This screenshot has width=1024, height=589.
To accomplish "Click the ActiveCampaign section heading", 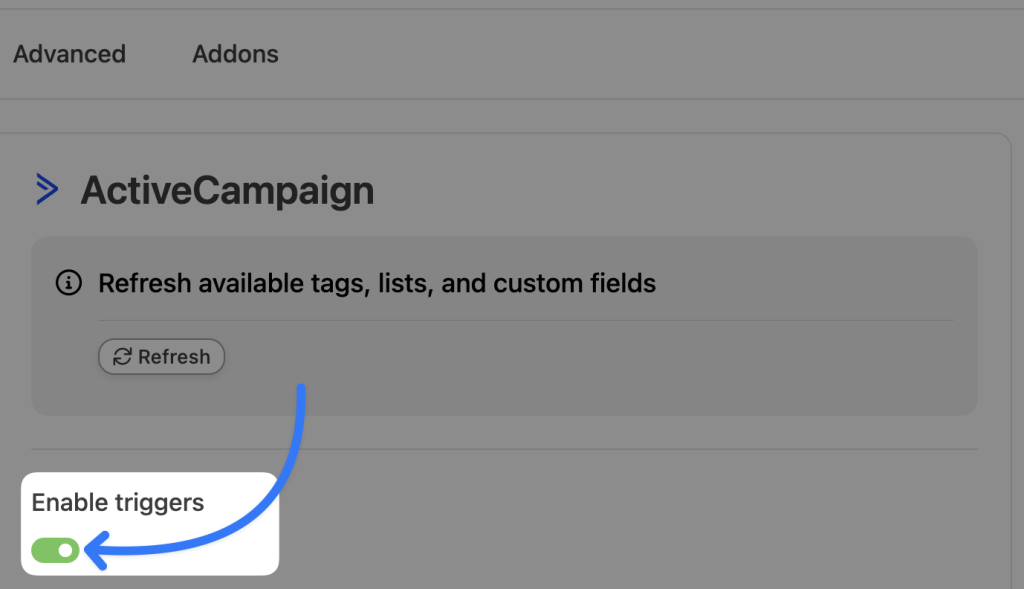I will click(x=227, y=190).
